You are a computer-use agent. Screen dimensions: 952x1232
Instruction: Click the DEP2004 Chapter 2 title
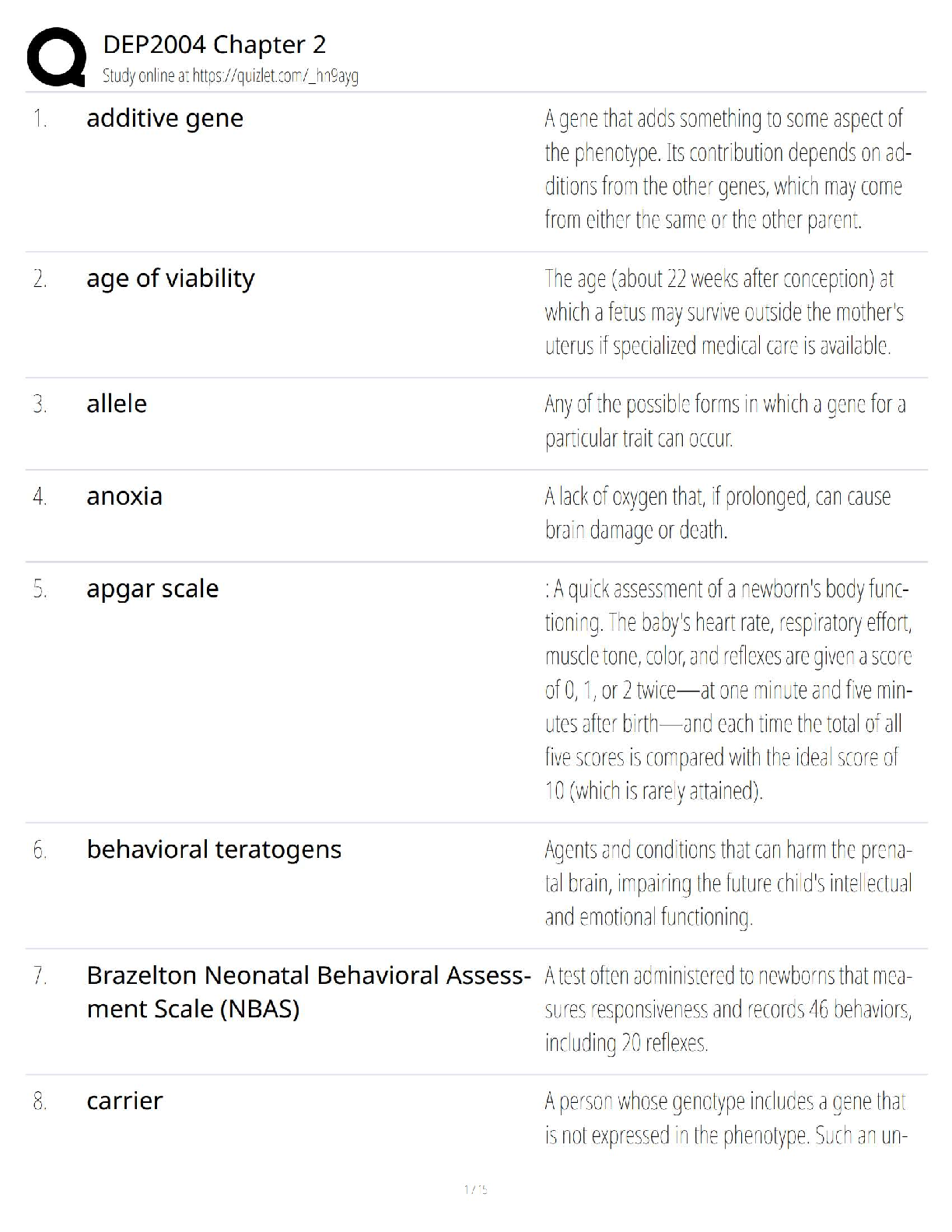point(214,44)
